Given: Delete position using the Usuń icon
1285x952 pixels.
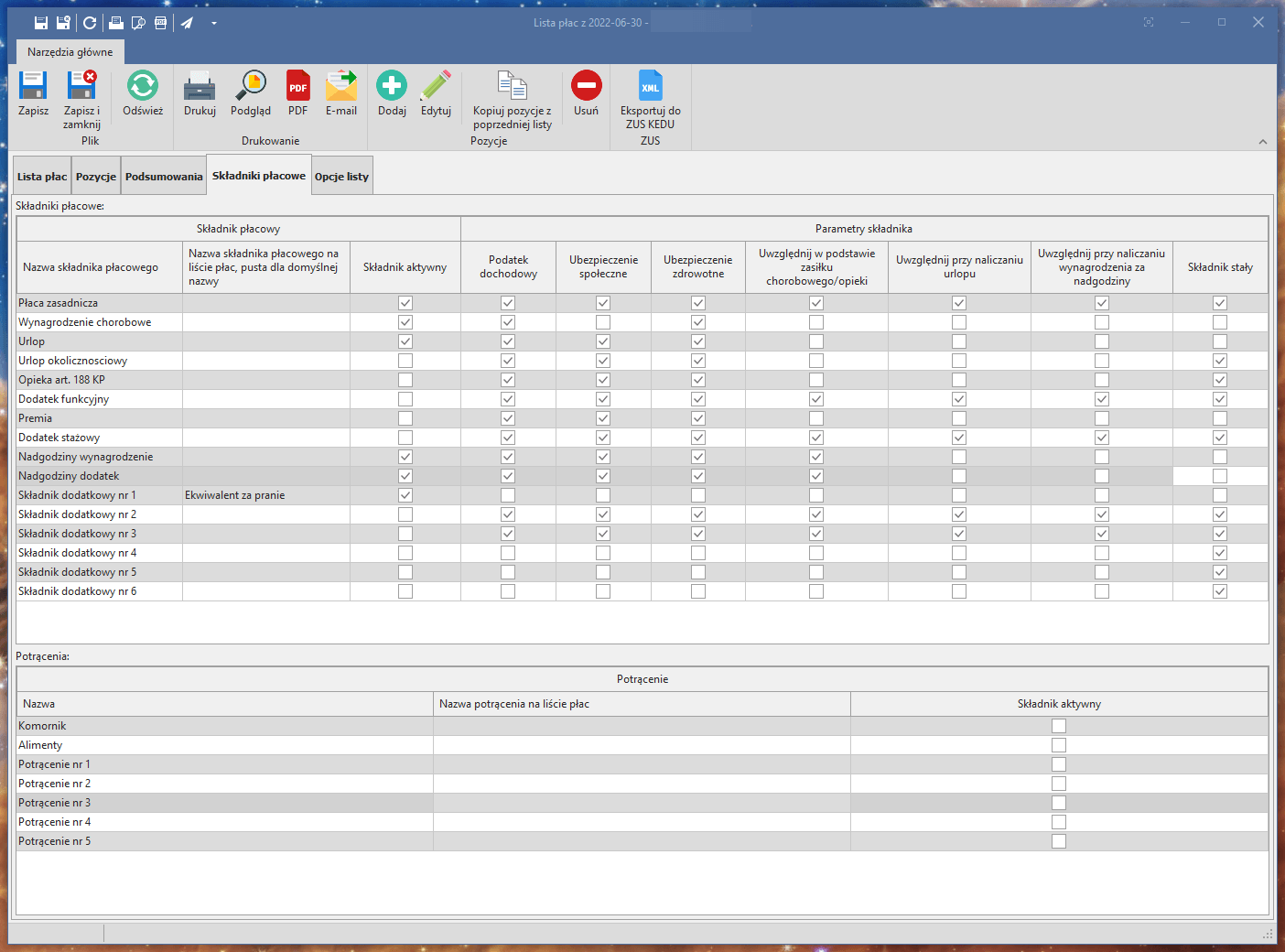Looking at the screenshot, I should click(586, 87).
